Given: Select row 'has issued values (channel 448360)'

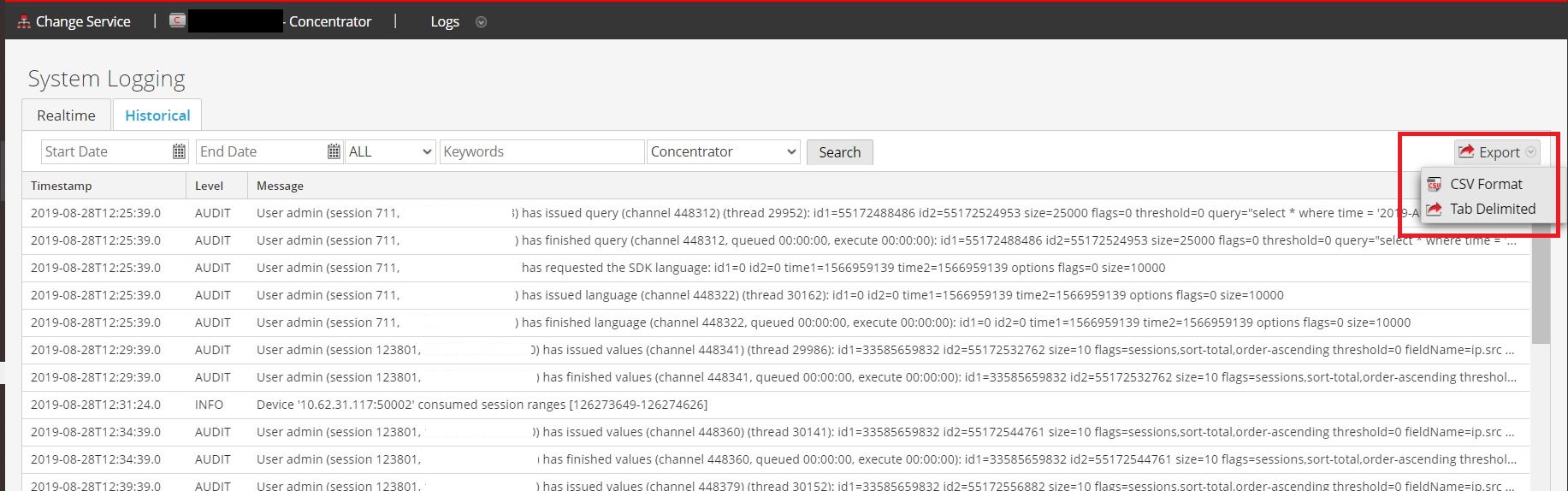Looking at the screenshot, I should [x=776, y=432].
